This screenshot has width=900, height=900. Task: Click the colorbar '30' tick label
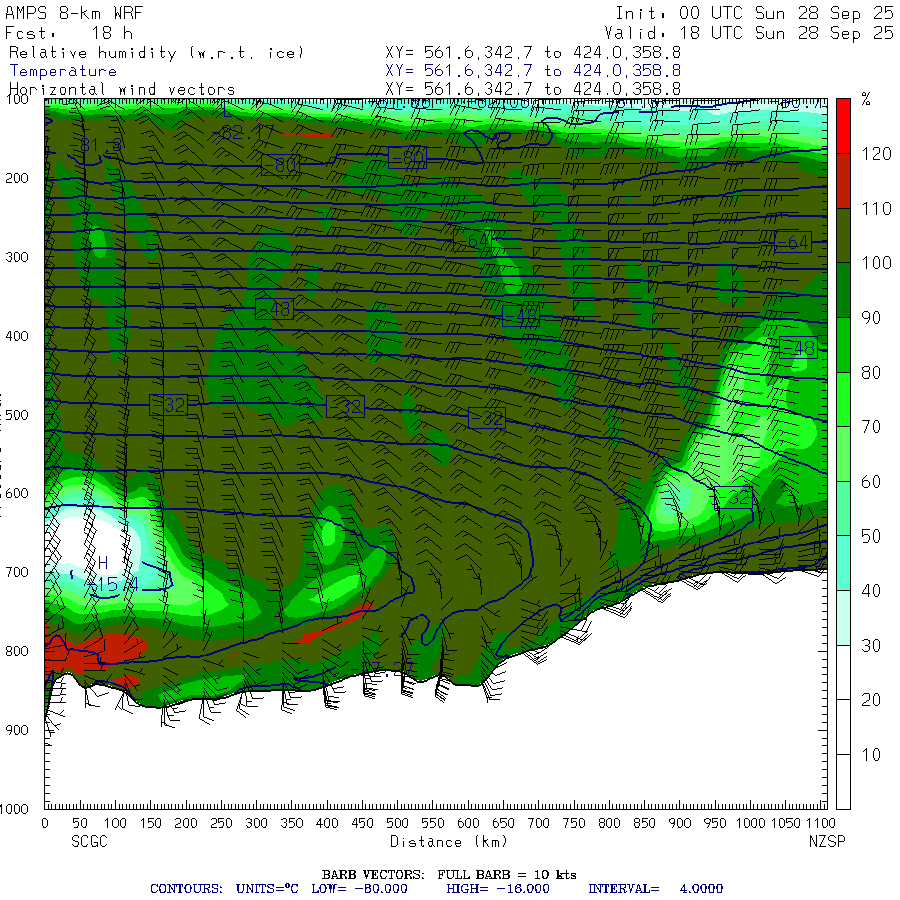[871, 646]
